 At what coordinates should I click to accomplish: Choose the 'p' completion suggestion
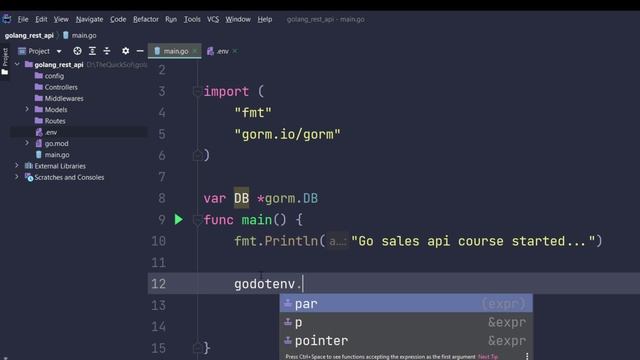pos(406,322)
